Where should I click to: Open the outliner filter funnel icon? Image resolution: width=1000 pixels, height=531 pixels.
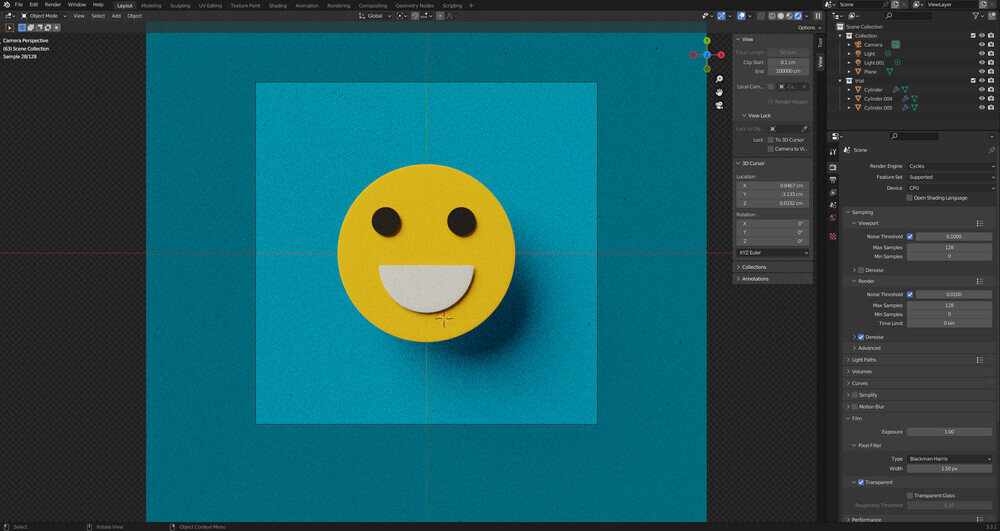tap(976, 16)
